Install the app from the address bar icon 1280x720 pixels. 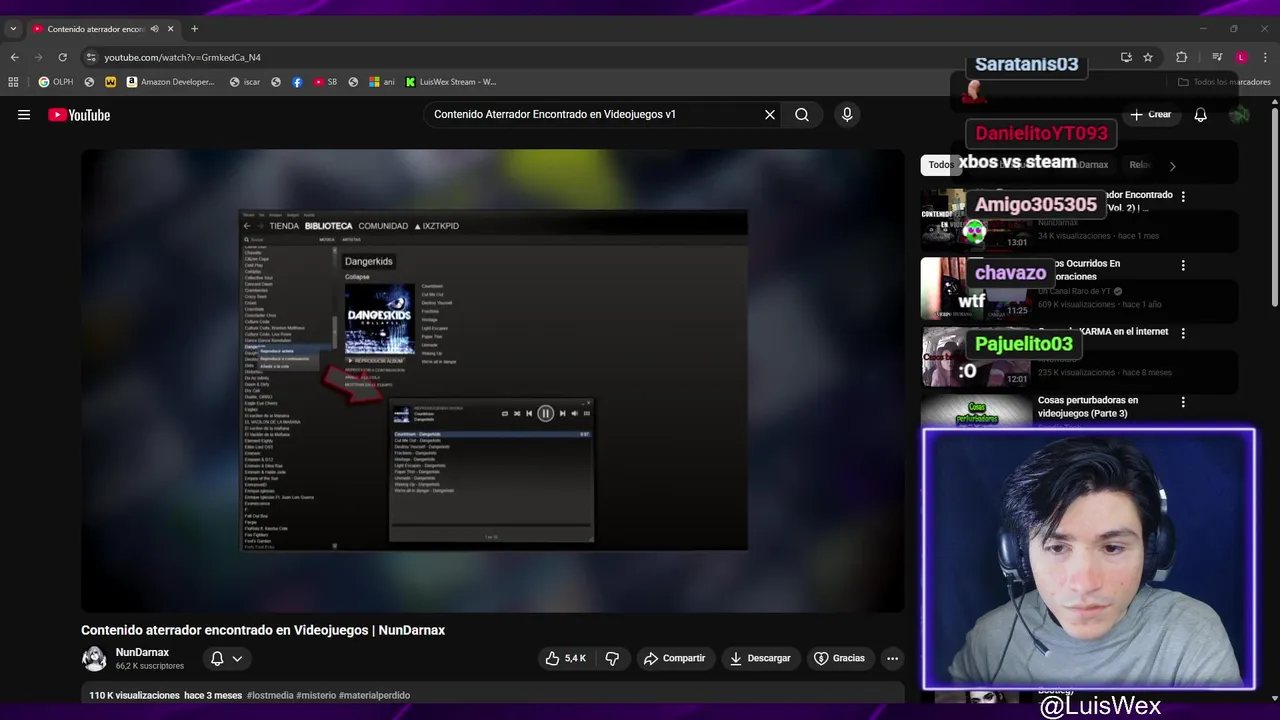(x=1126, y=57)
